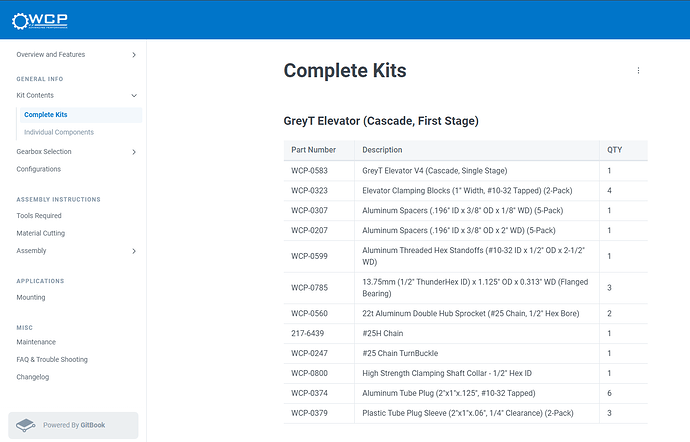The height and width of the screenshot is (442, 690).
Task: Click quantity 2 for Double Hub Sprocket
Action: (x=609, y=313)
